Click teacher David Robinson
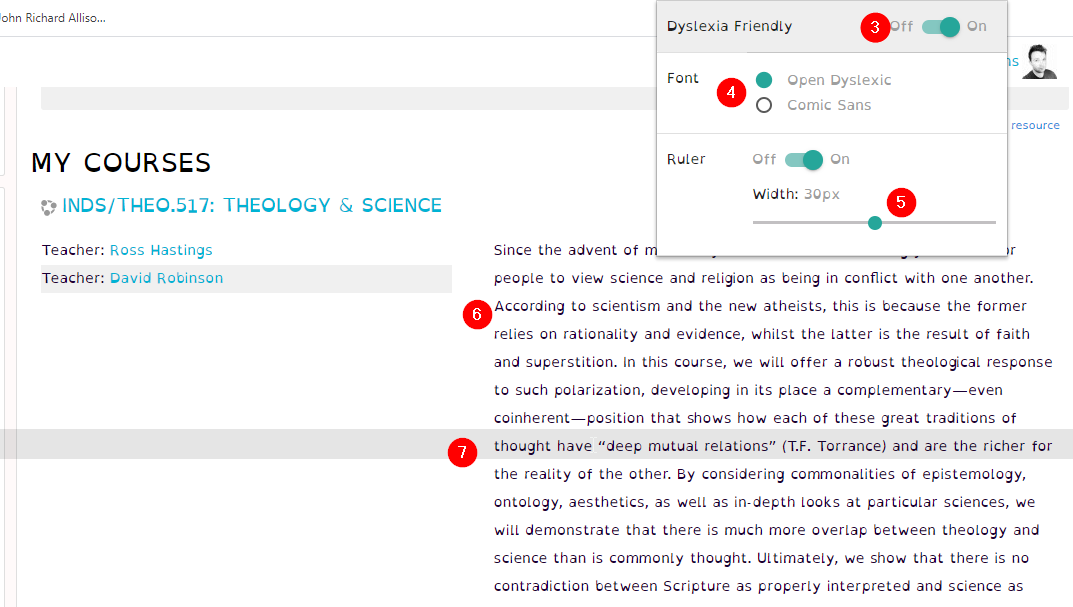1073x607 pixels. tap(168, 278)
